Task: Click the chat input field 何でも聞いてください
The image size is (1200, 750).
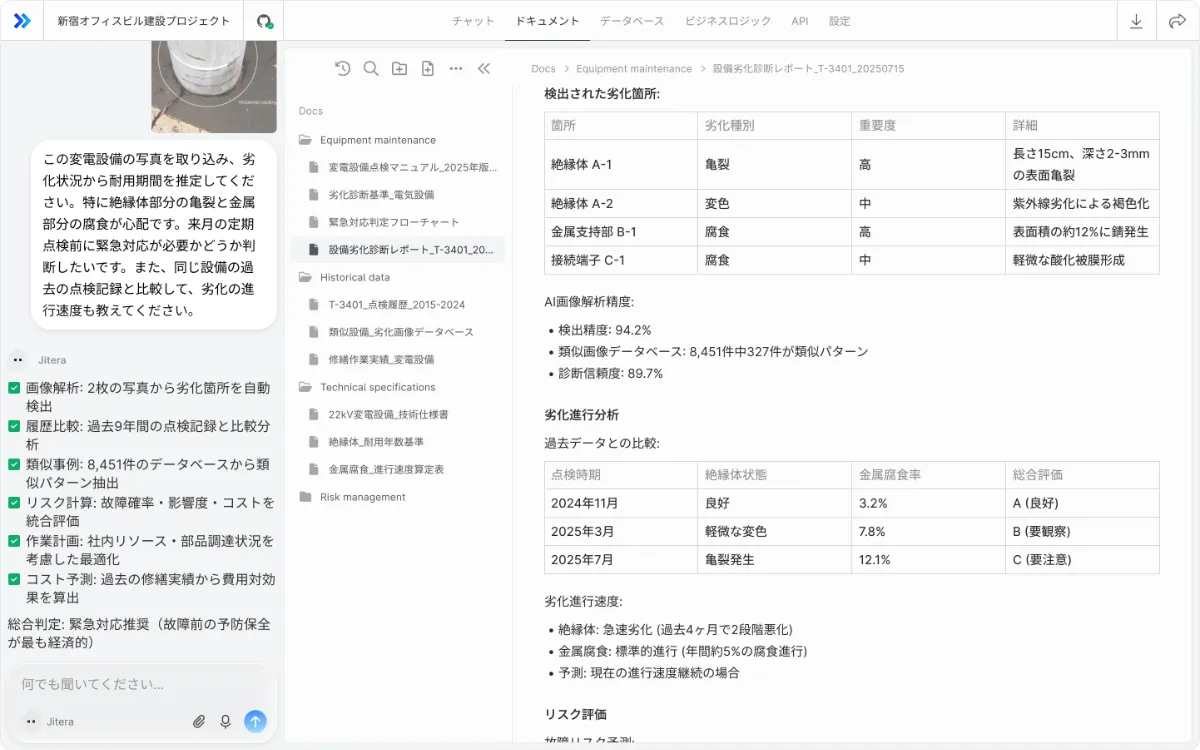Action: pos(142,684)
